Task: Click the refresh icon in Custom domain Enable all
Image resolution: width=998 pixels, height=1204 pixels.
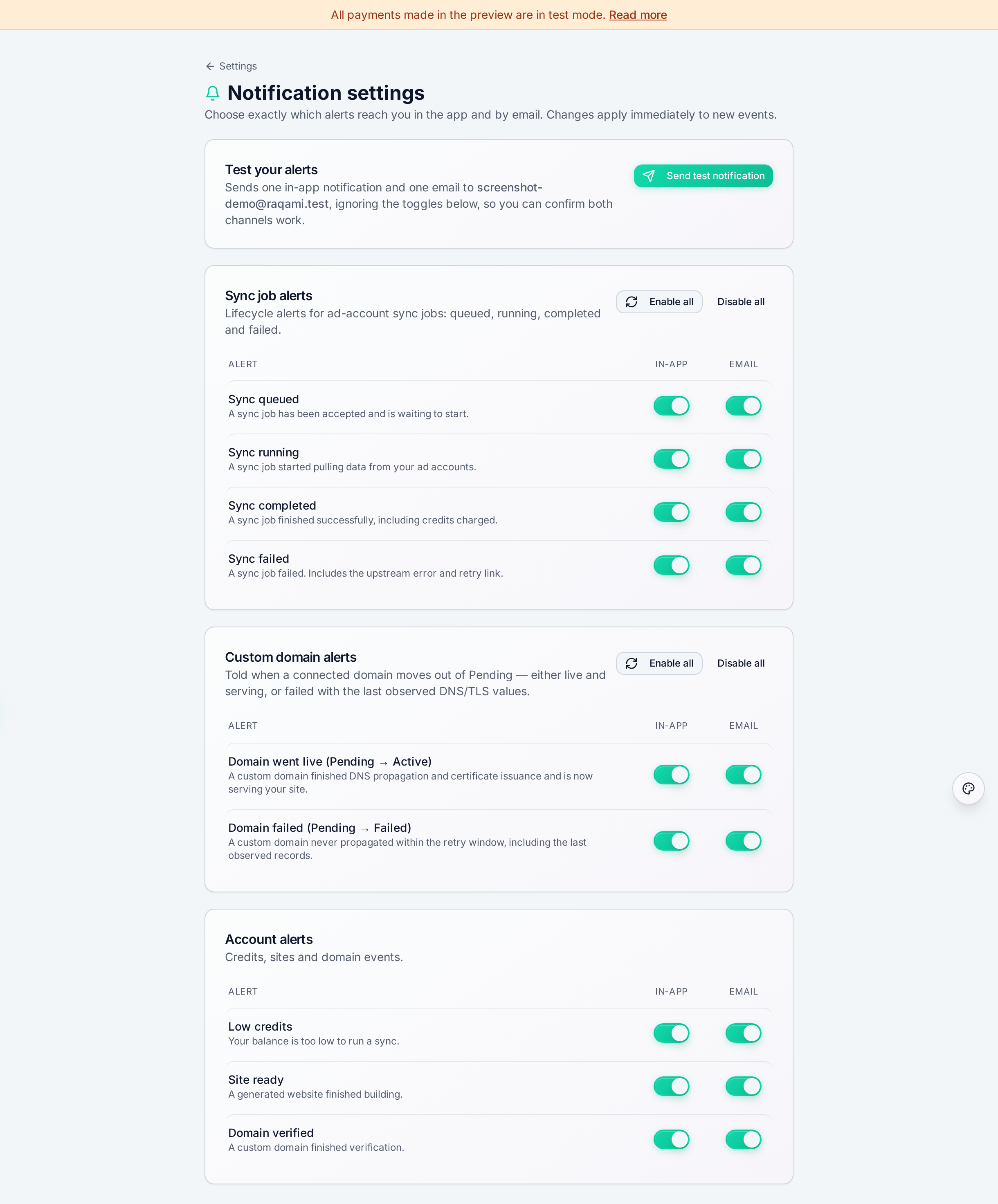Action: coord(632,663)
